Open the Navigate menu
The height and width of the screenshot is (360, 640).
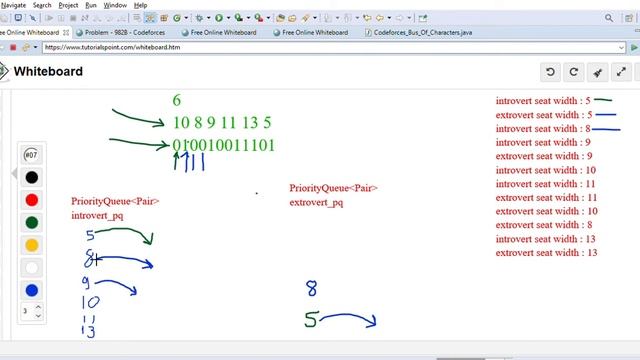[x=13, y=5]
